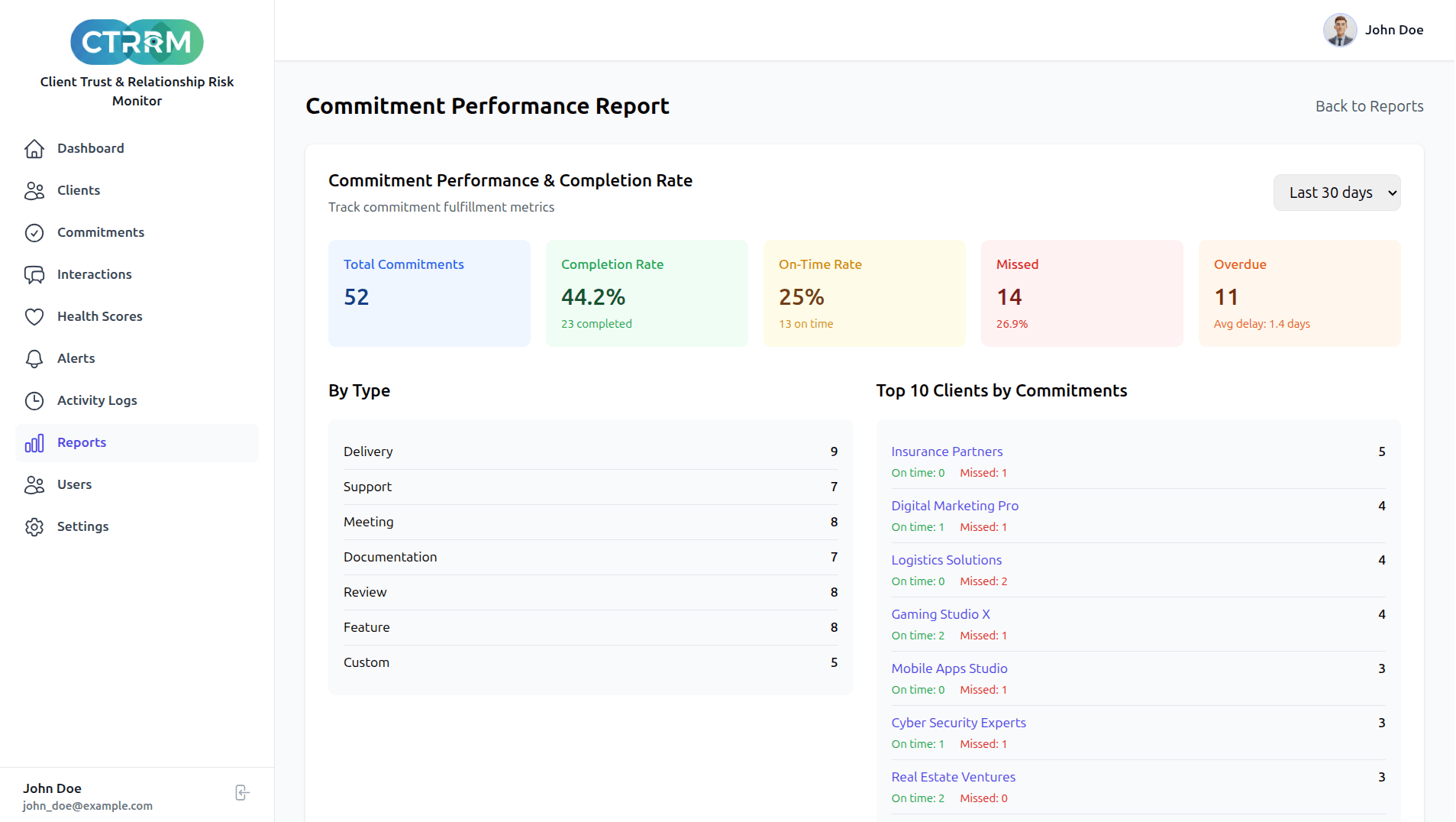
Task: Click the CTRRM logo
Action: (137, 42)
